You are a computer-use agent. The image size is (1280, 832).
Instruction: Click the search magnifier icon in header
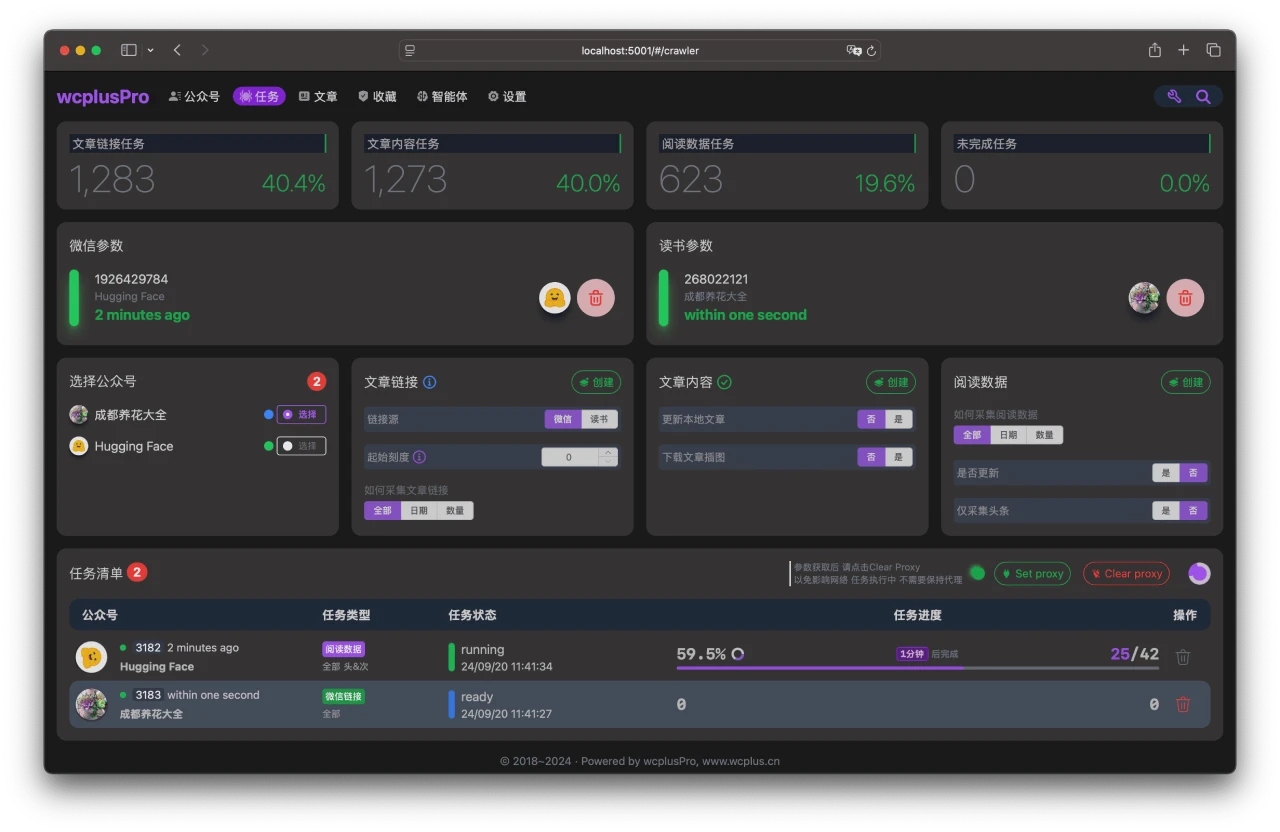pyautogui.click(x=1203, y=97)
